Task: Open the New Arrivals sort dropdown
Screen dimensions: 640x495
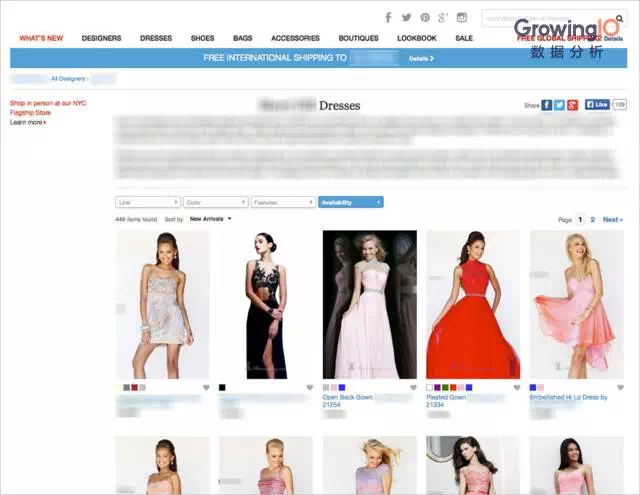Action: tap(210, 219)
